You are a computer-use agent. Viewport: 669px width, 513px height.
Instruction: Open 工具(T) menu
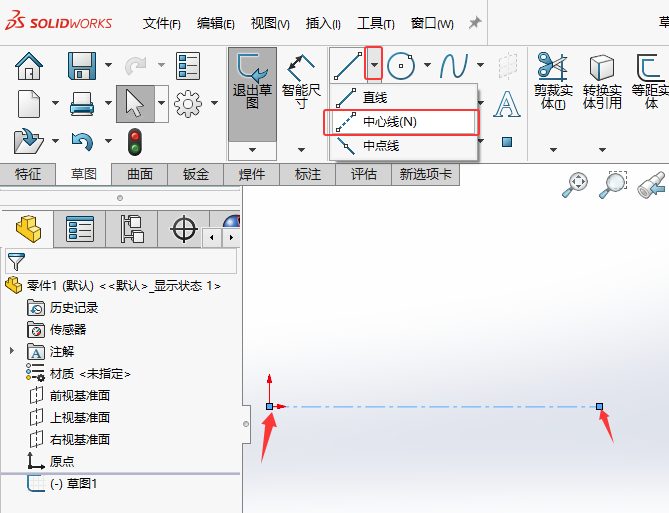pyautogui.click(x=375, y=23)
